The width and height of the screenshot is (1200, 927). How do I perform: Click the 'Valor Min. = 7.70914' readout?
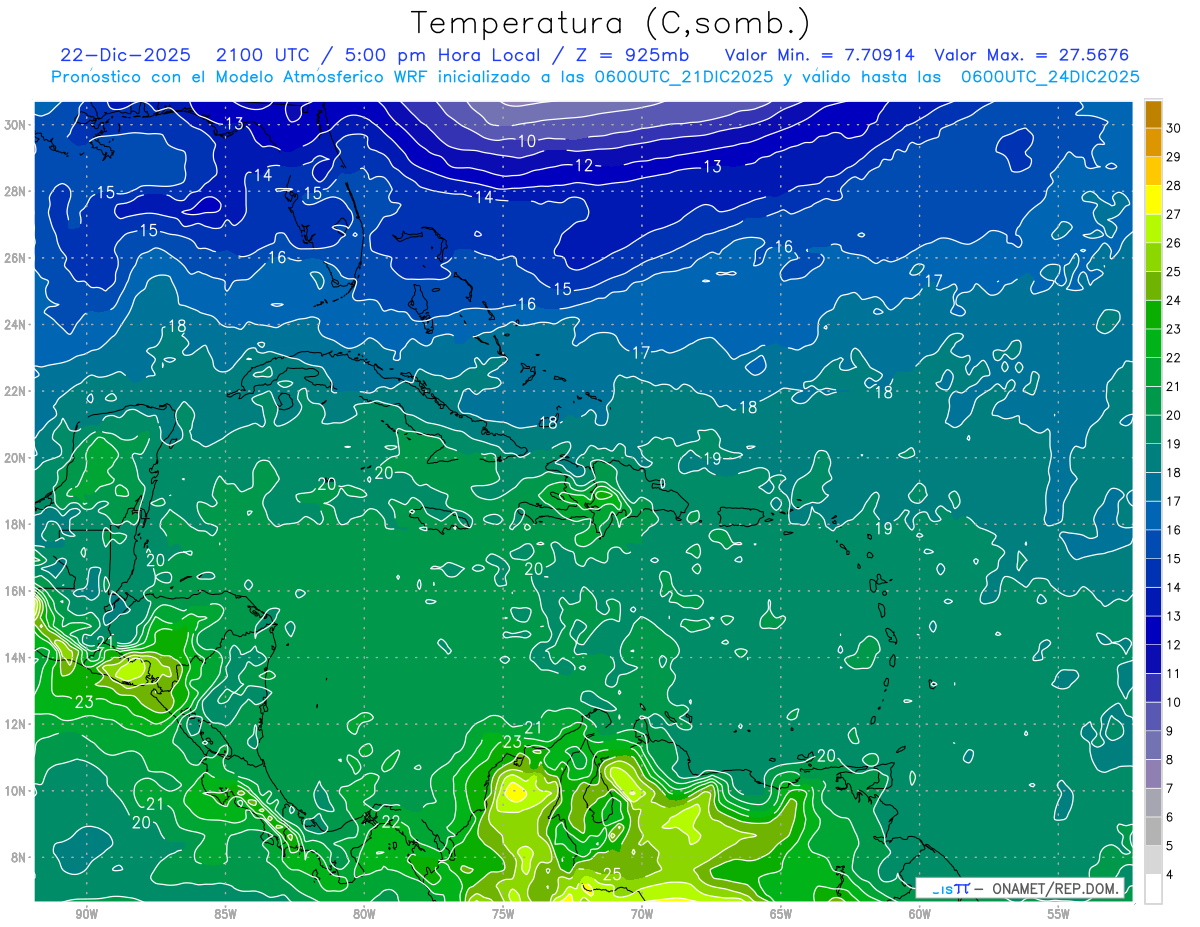click(820, 54)
